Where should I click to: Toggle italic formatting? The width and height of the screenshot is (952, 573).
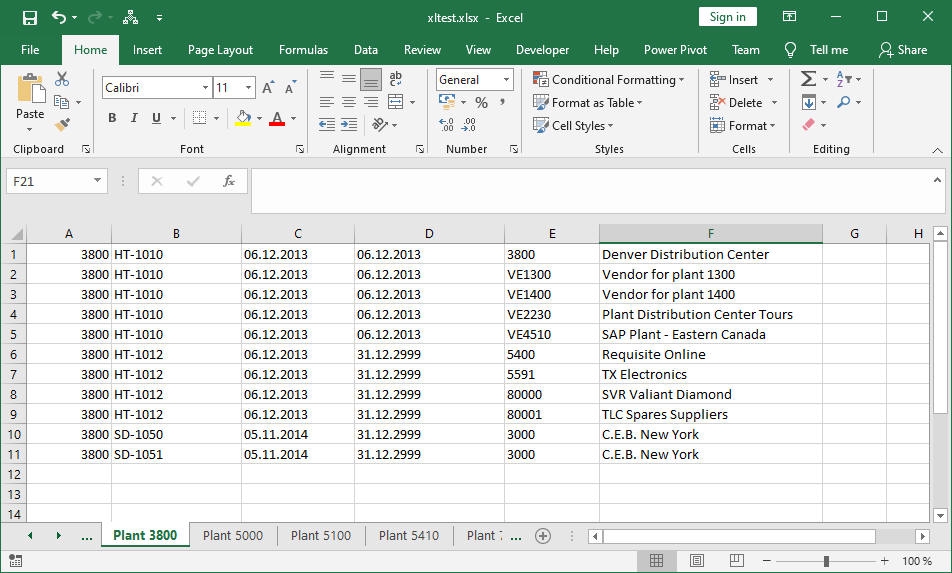coord(134,118)
